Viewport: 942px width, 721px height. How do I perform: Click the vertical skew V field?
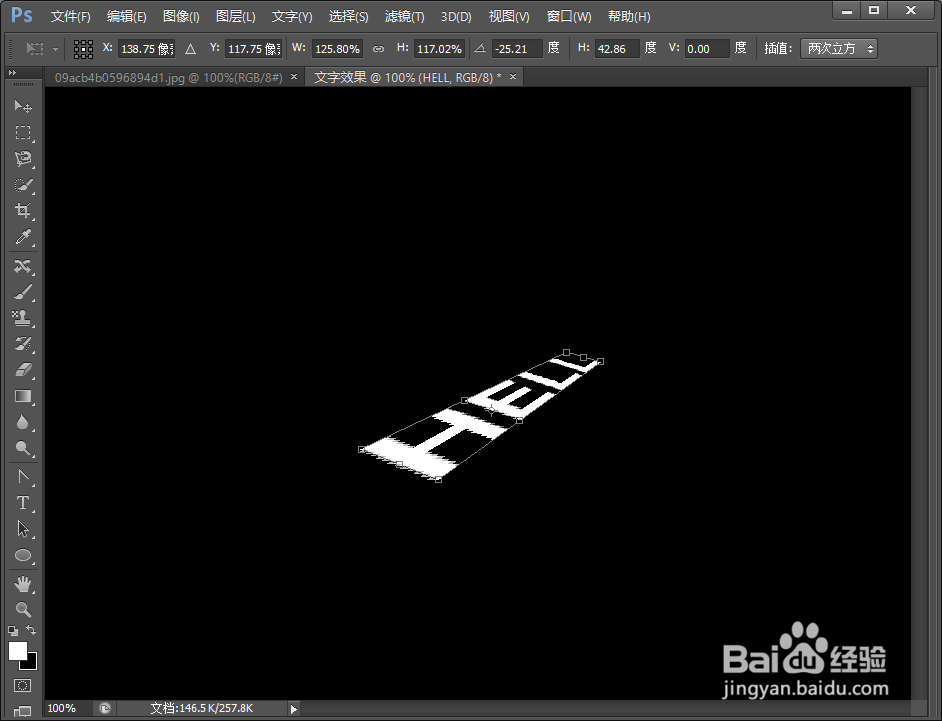click(707, 49)
